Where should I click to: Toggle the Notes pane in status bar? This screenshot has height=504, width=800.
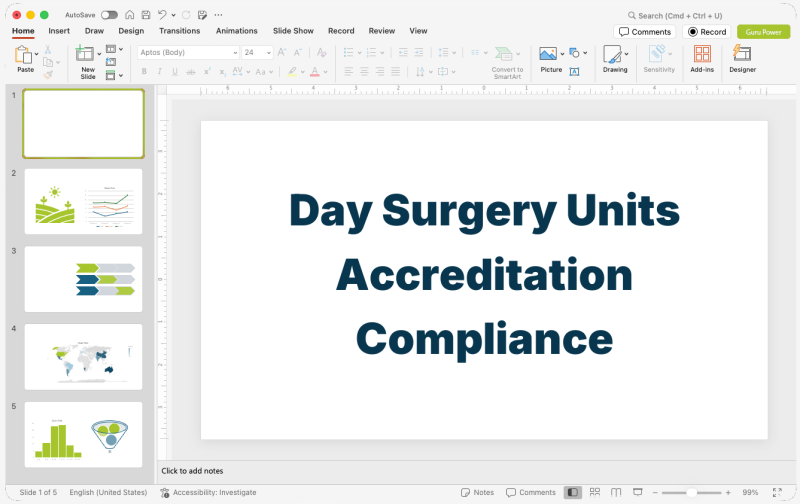point(478,492)
